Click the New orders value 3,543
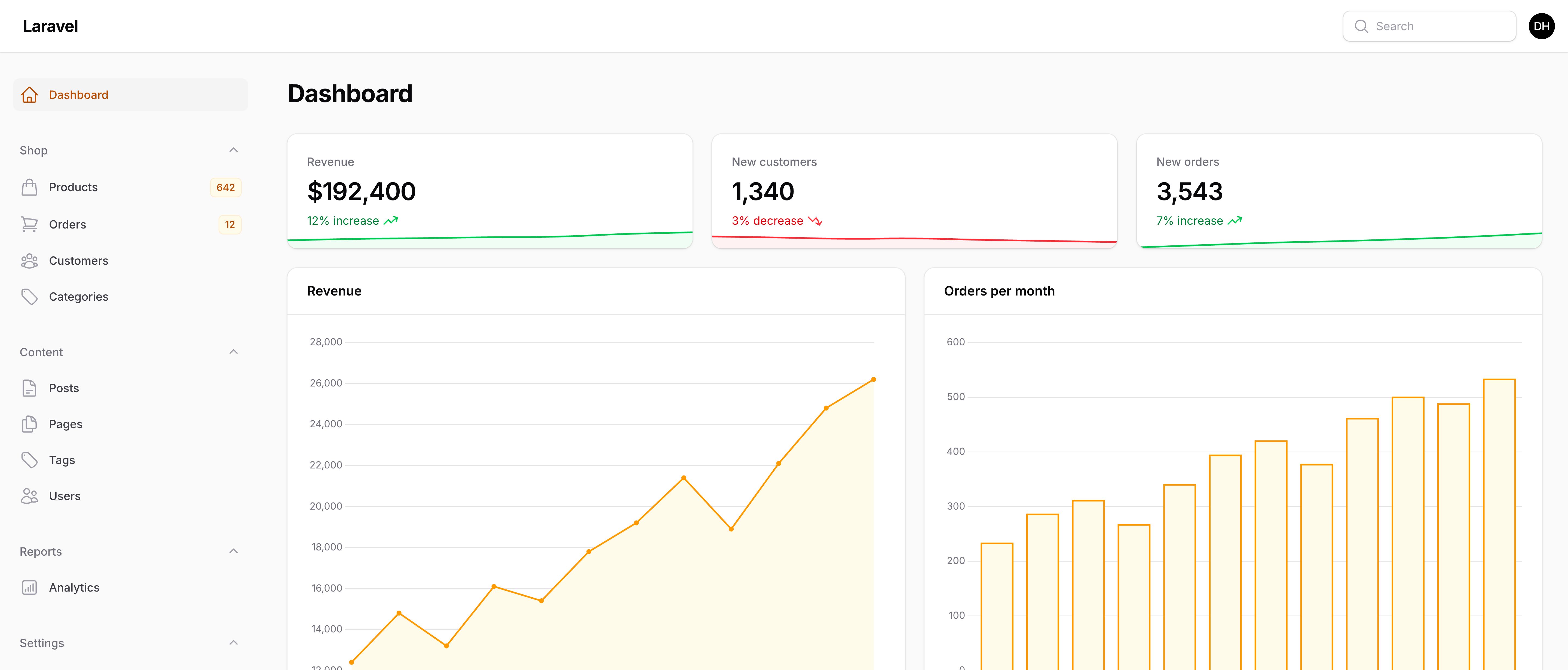 click(1189, 192)
